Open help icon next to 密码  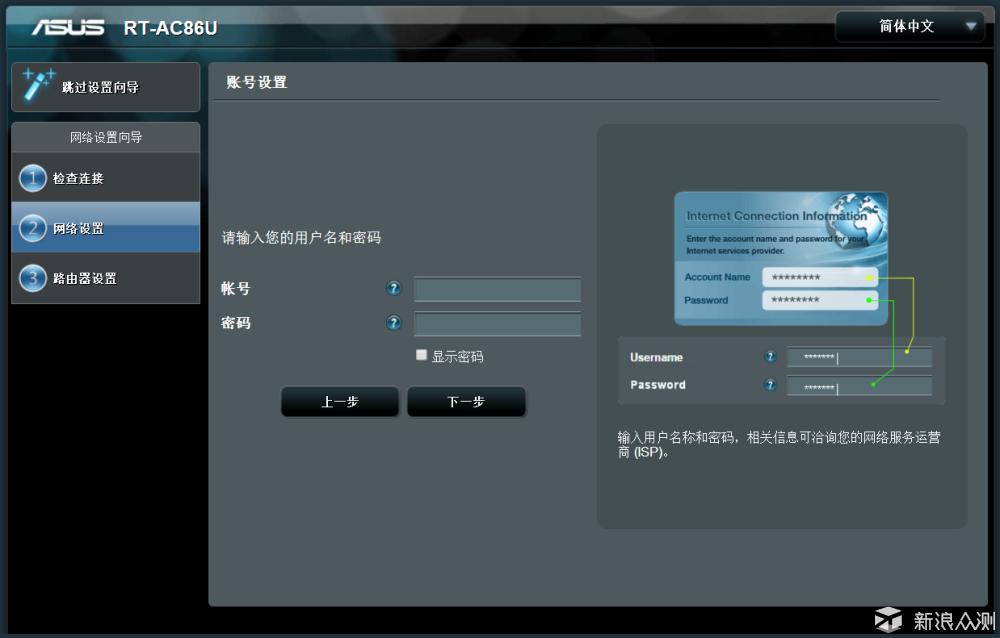pyautogui.click(x=393, y=323)
